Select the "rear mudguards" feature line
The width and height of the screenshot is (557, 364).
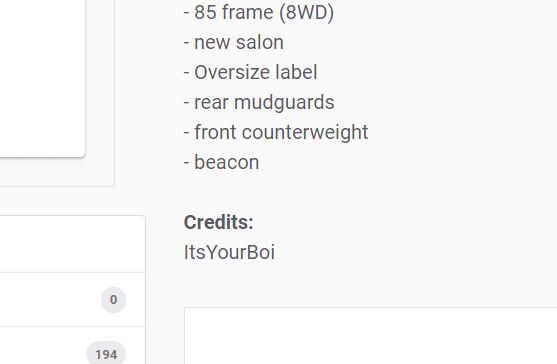click(259, 102)
